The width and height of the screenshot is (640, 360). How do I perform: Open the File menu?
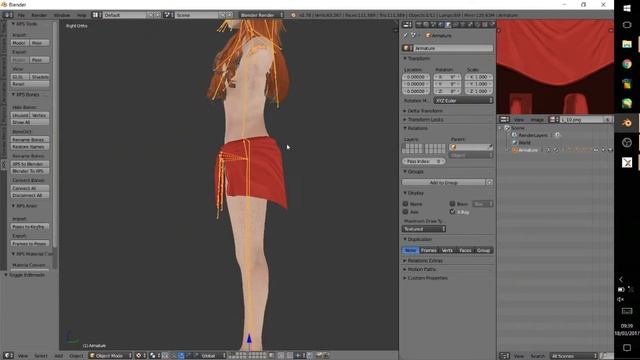(x=21, y=15)
